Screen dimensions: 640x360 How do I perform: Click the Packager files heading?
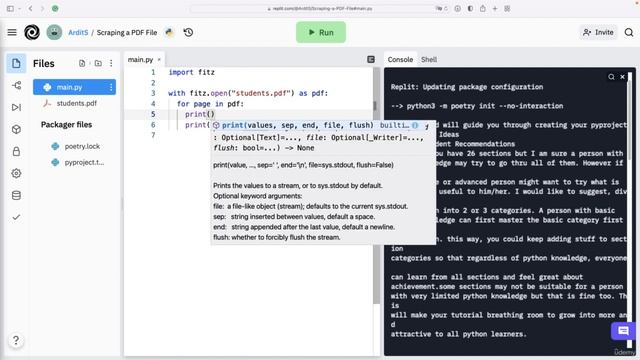point(66,124)
